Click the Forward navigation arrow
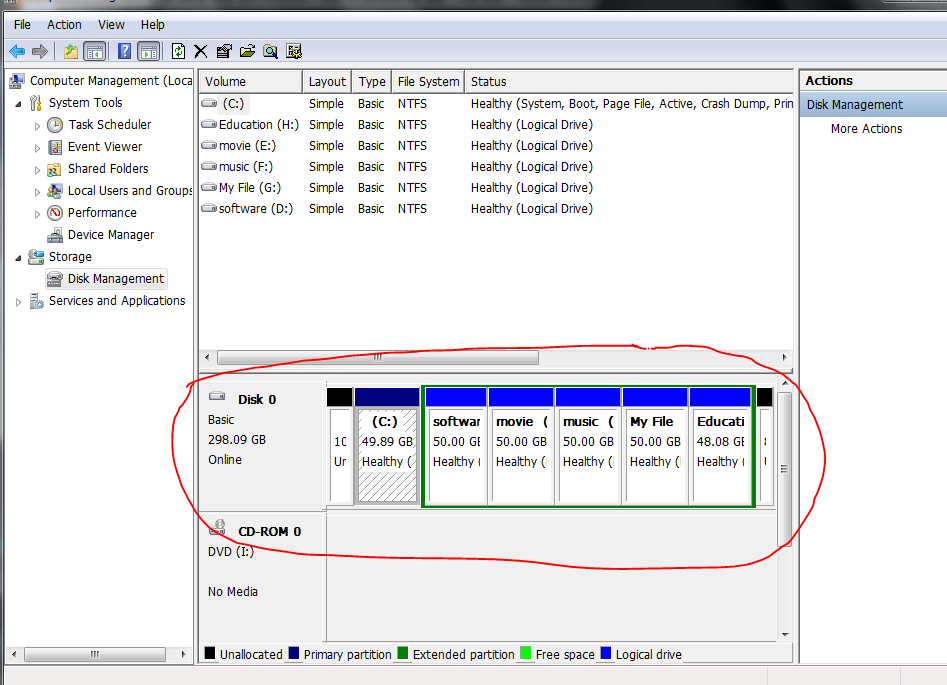Screen dimensions: 947x685 (38, 51)
